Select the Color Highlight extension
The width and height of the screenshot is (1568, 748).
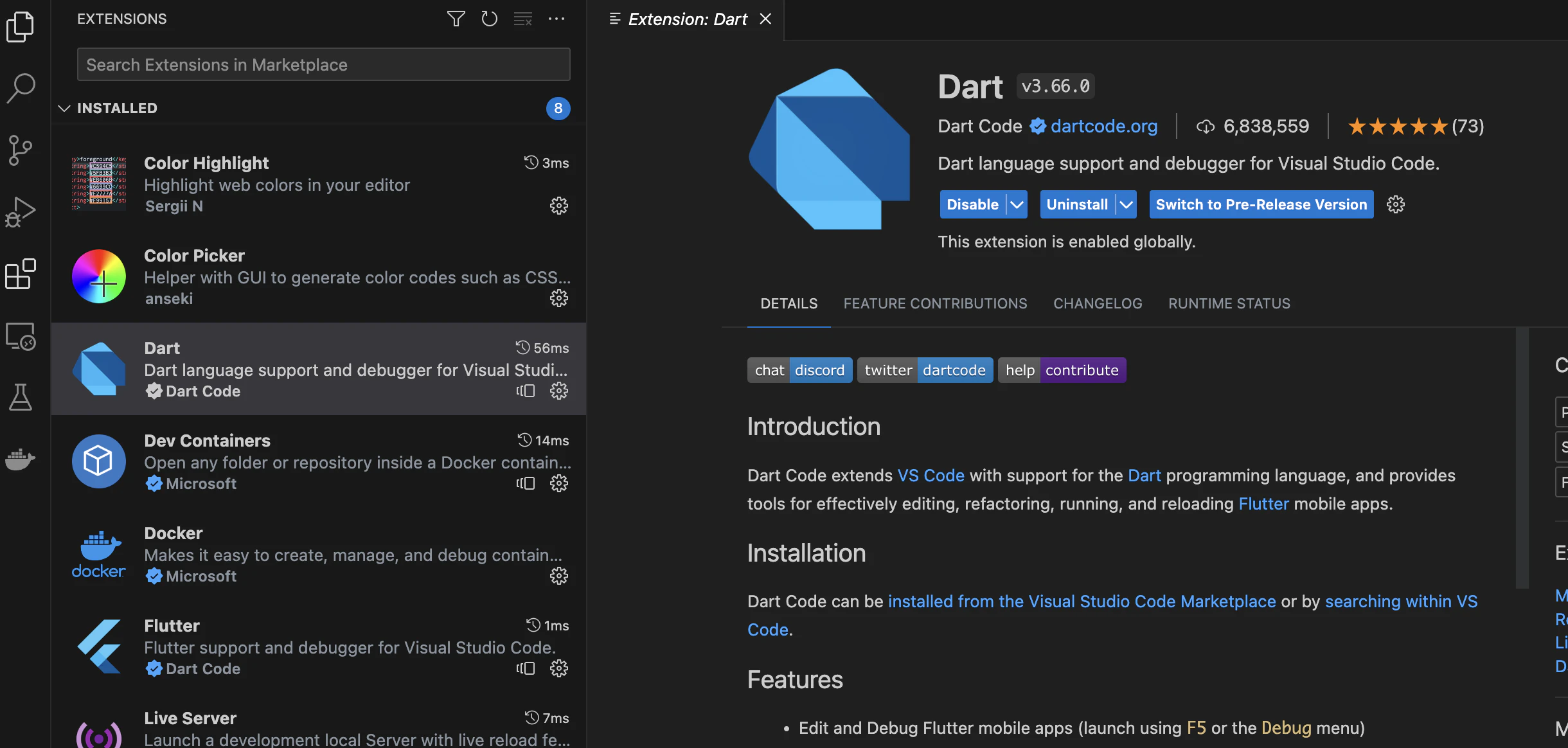[319, 184]
